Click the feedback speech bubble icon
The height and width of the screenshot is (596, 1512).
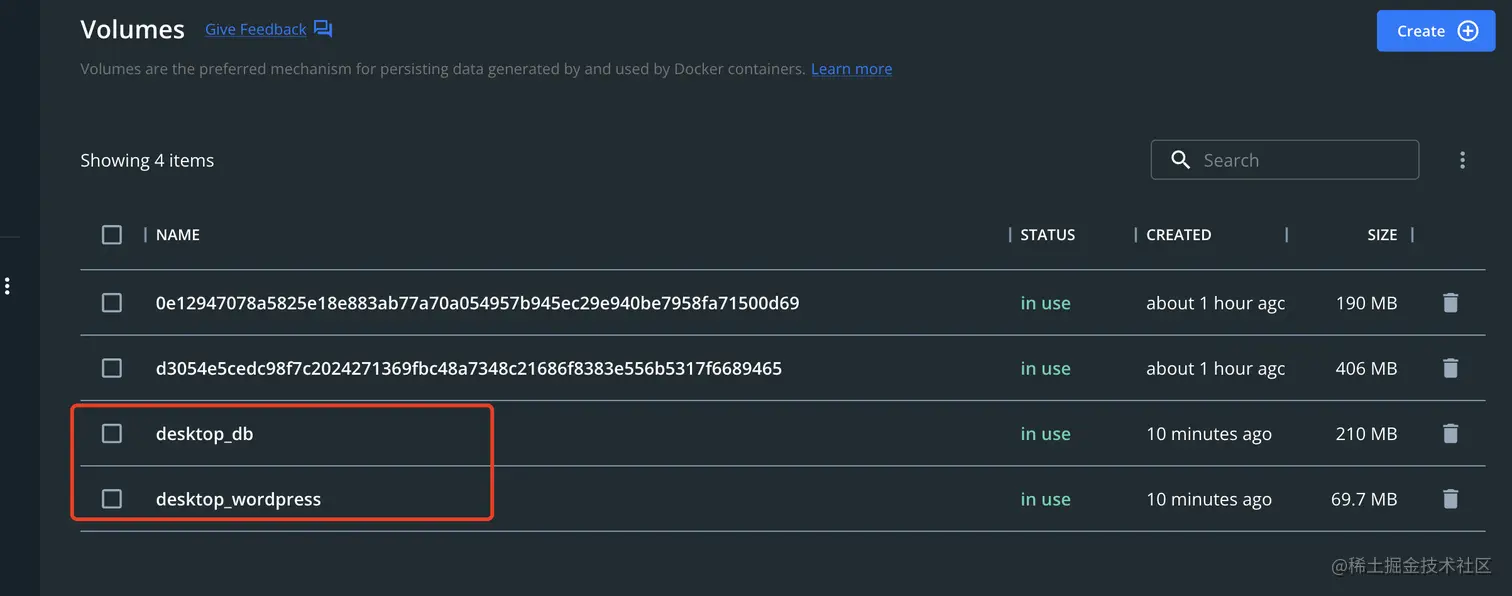coord(323,29)
